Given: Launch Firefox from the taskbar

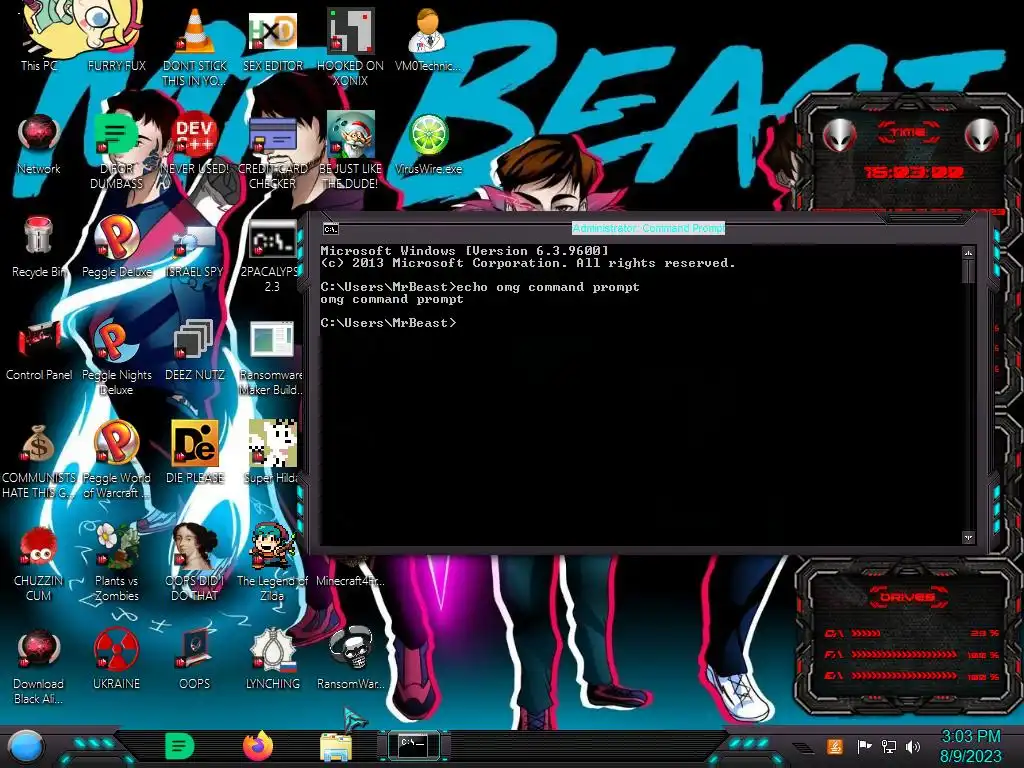Looking at the screenshot, I should coord(258,746).
